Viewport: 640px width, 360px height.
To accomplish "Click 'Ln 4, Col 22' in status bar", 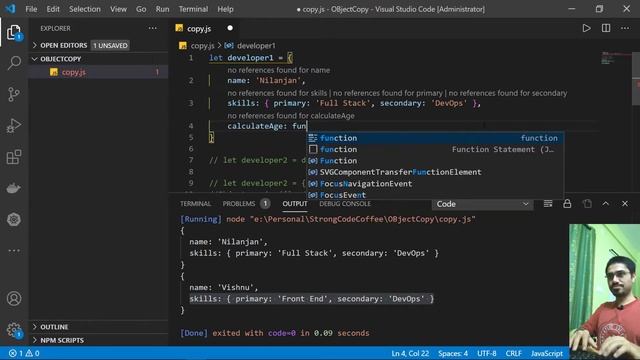I will [x=410, y=353].
